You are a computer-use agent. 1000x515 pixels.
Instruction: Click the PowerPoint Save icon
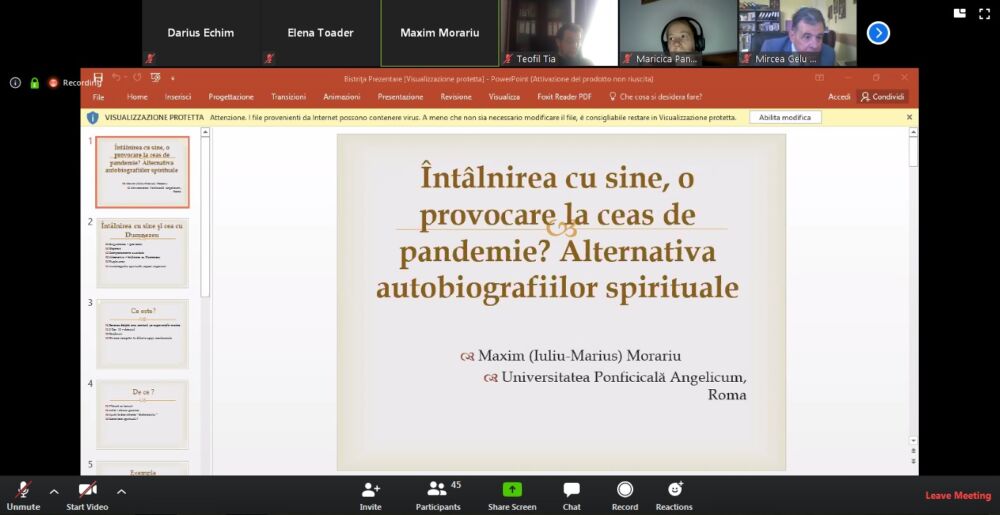[x=98, y=78]
